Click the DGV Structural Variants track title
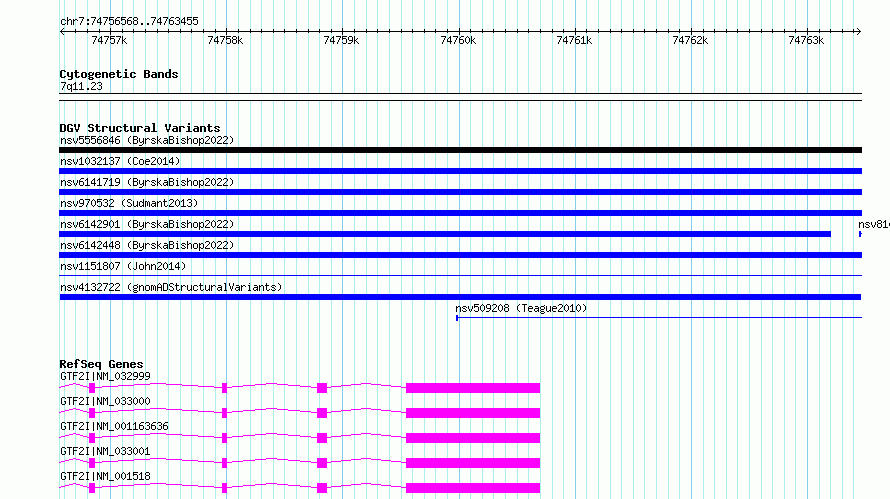This screenshot has width=890, height=499. coord(140,128)
